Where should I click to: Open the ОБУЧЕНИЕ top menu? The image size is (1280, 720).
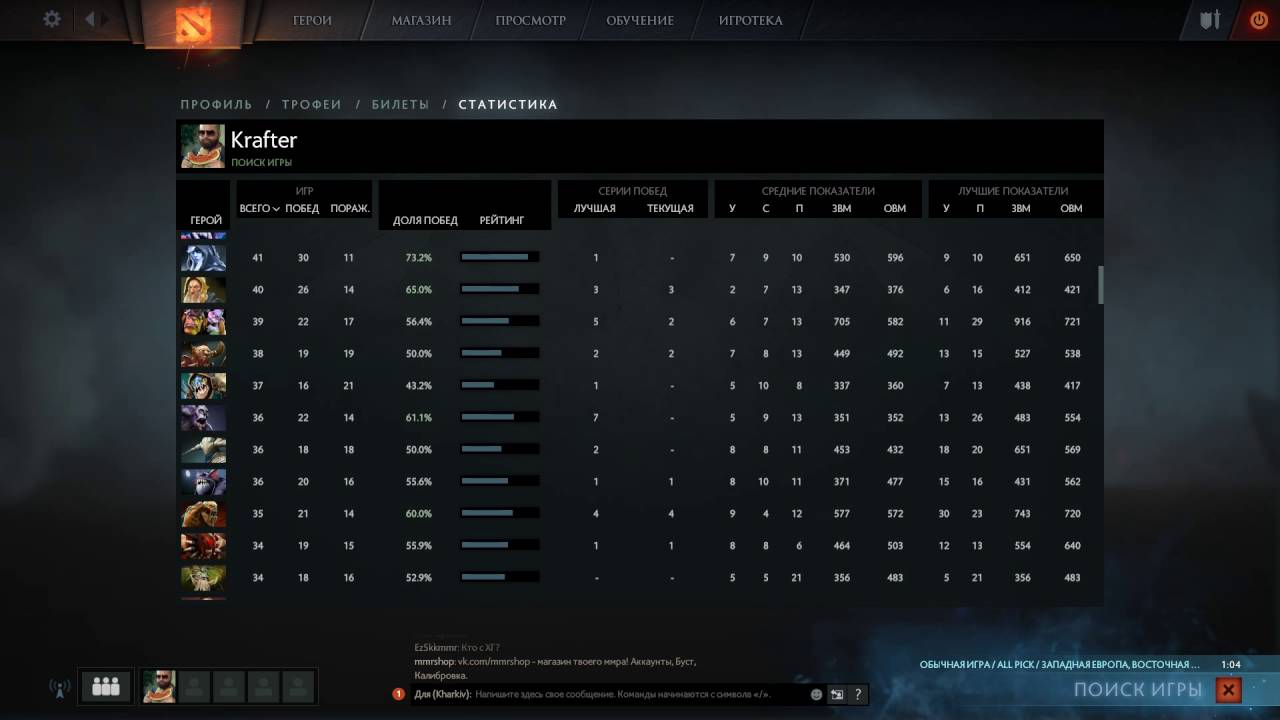point(640,20)
